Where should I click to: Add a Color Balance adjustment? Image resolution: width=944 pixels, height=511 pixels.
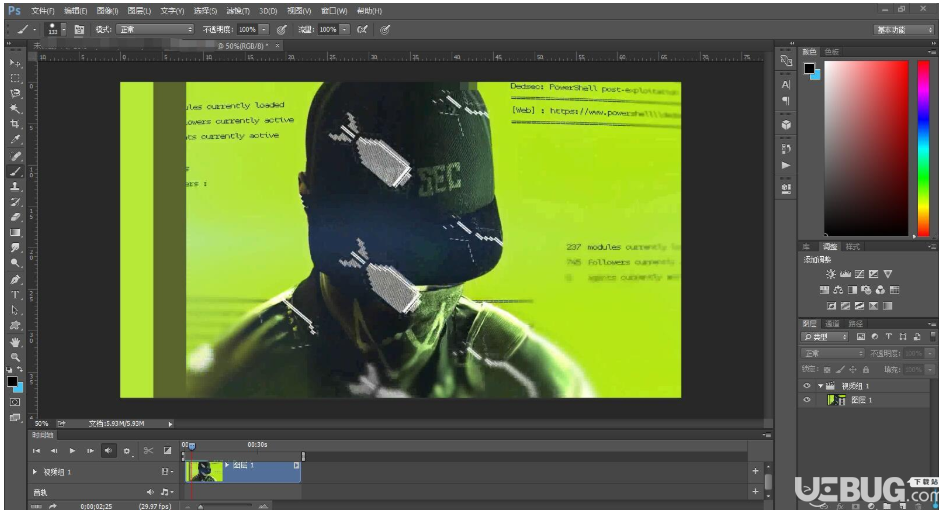pos(838,290)
